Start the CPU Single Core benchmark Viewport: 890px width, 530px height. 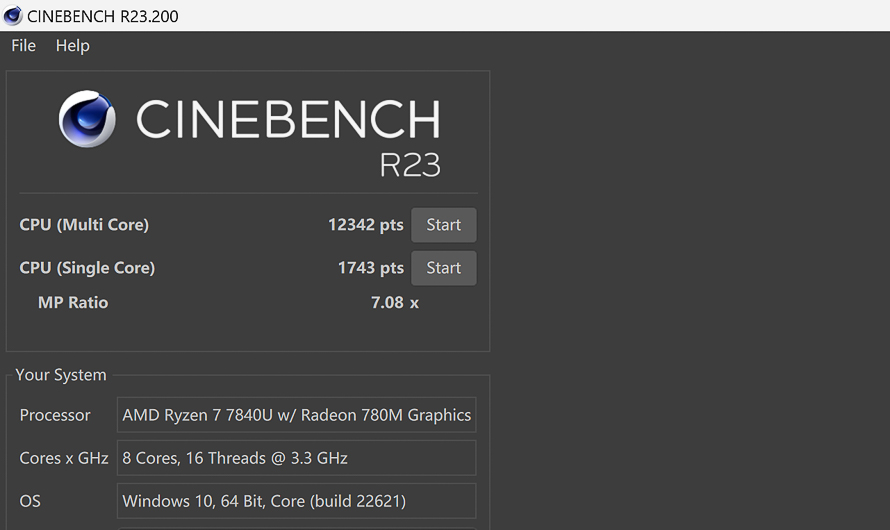(x=444, y=268)
